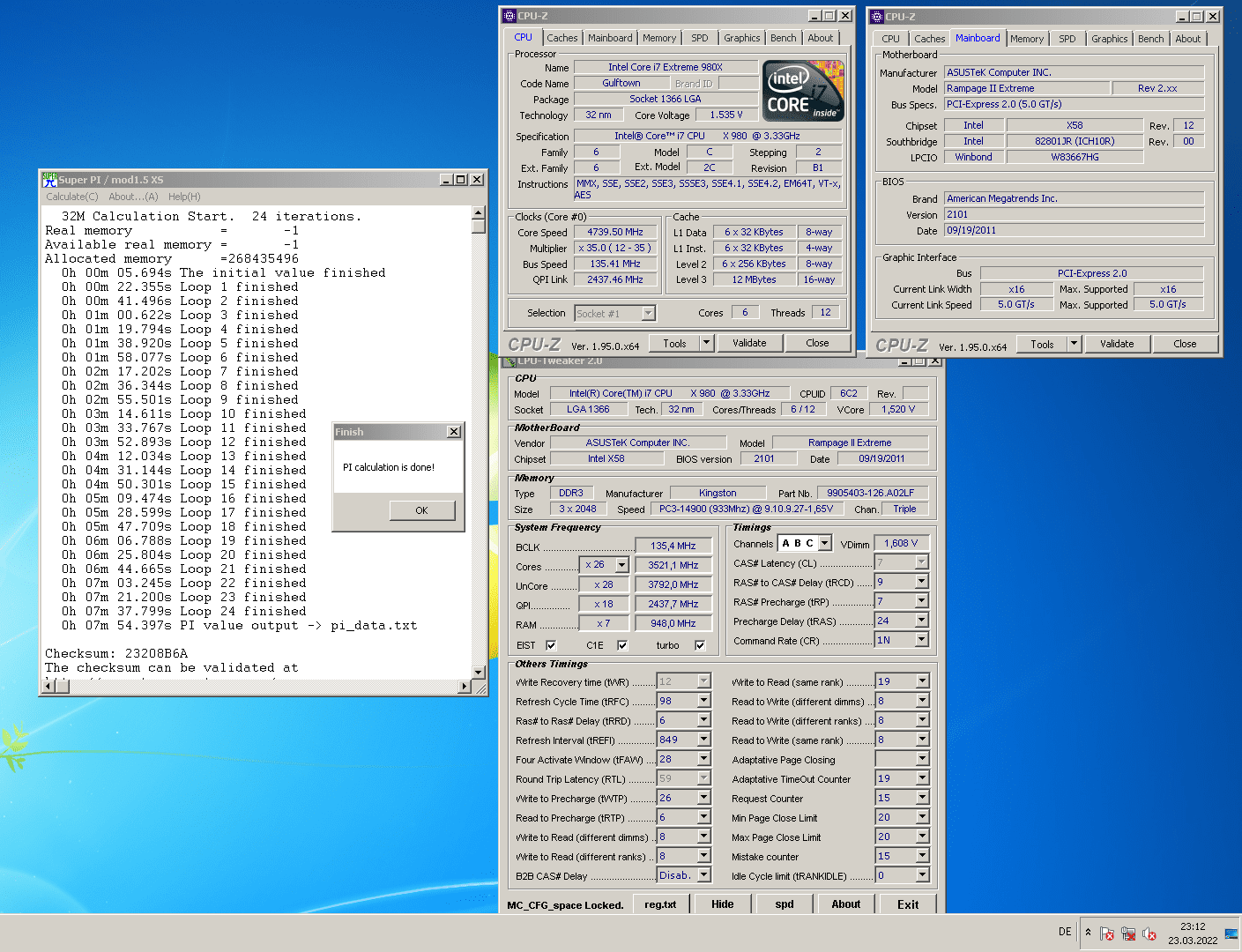Click the reg.txt button in CPU-Tweaker
Image resolution: width=1242 pixels, height=952 pixels.
[x=660, y=904]
